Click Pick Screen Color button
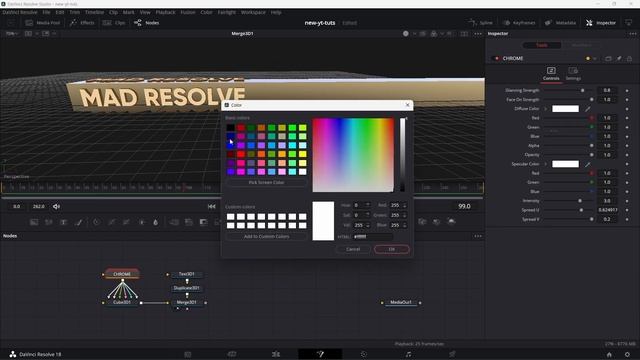 (267, 182)
